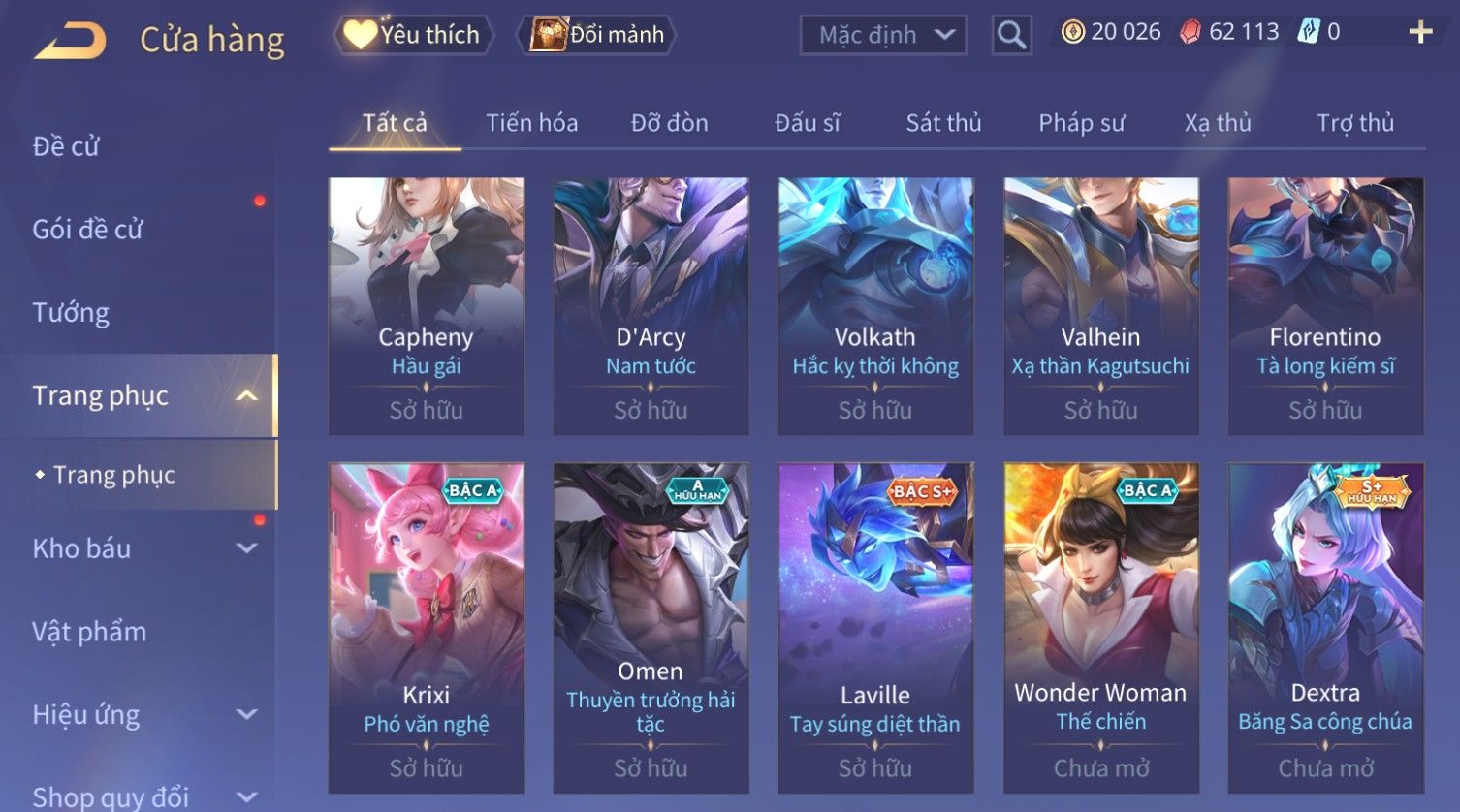Screen dimensions: 1460x812
Task: Click the gold coin balance icon
Action: 1072,33
